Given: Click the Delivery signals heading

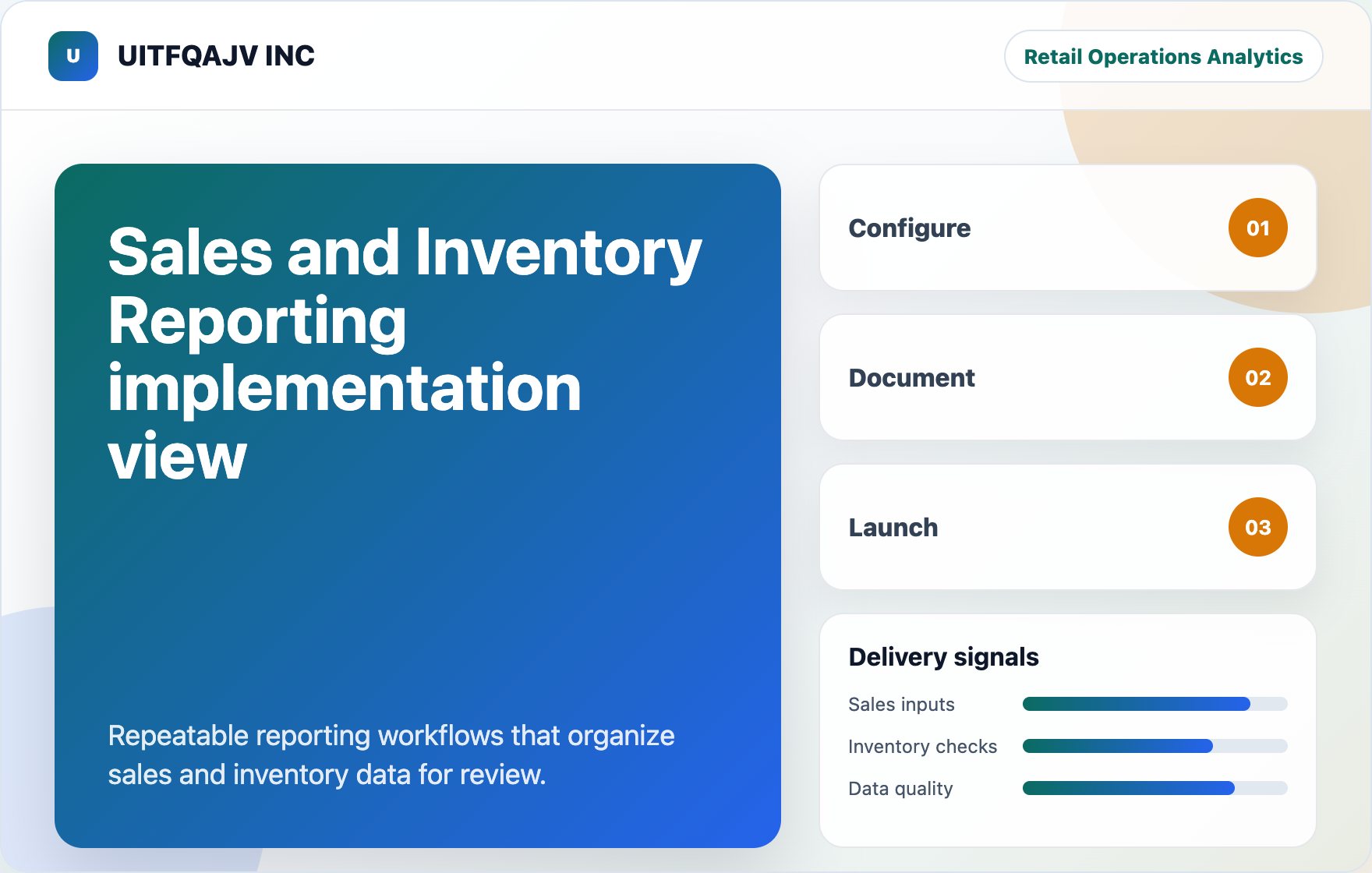Looking at the screenshot, I should (943, 657).
